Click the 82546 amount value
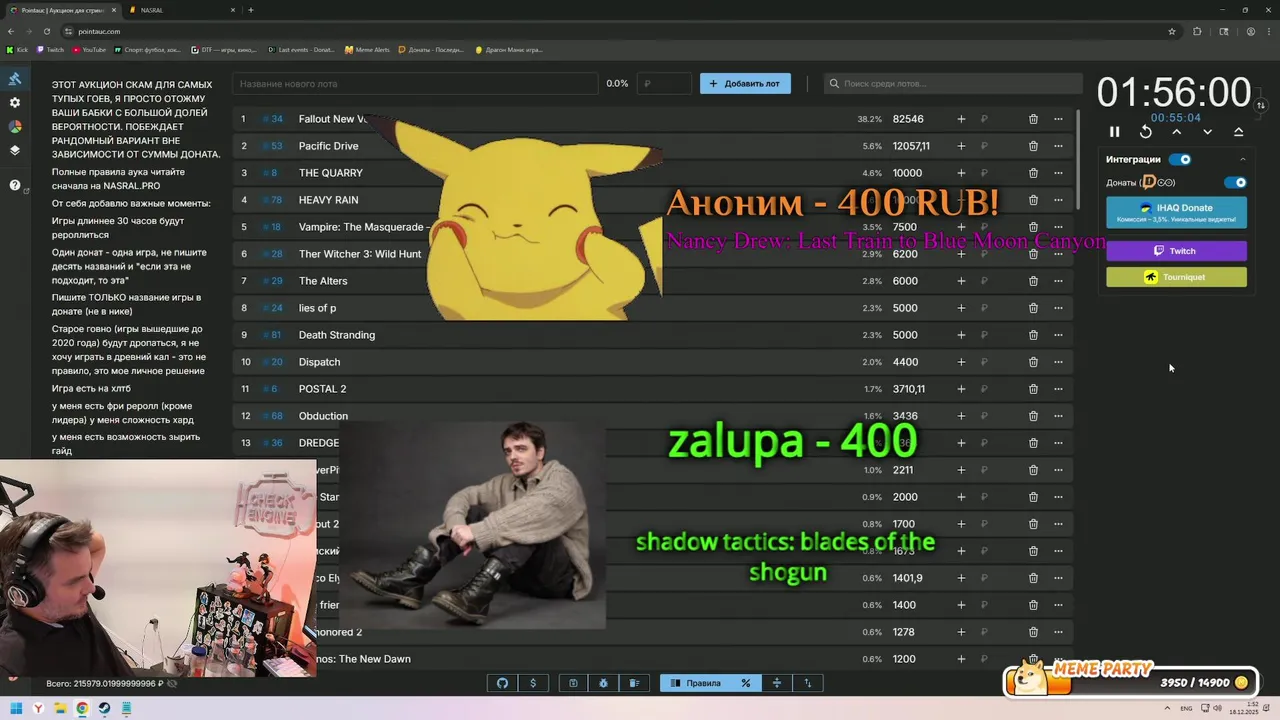 pyautogui.click(x=908, y=119)
